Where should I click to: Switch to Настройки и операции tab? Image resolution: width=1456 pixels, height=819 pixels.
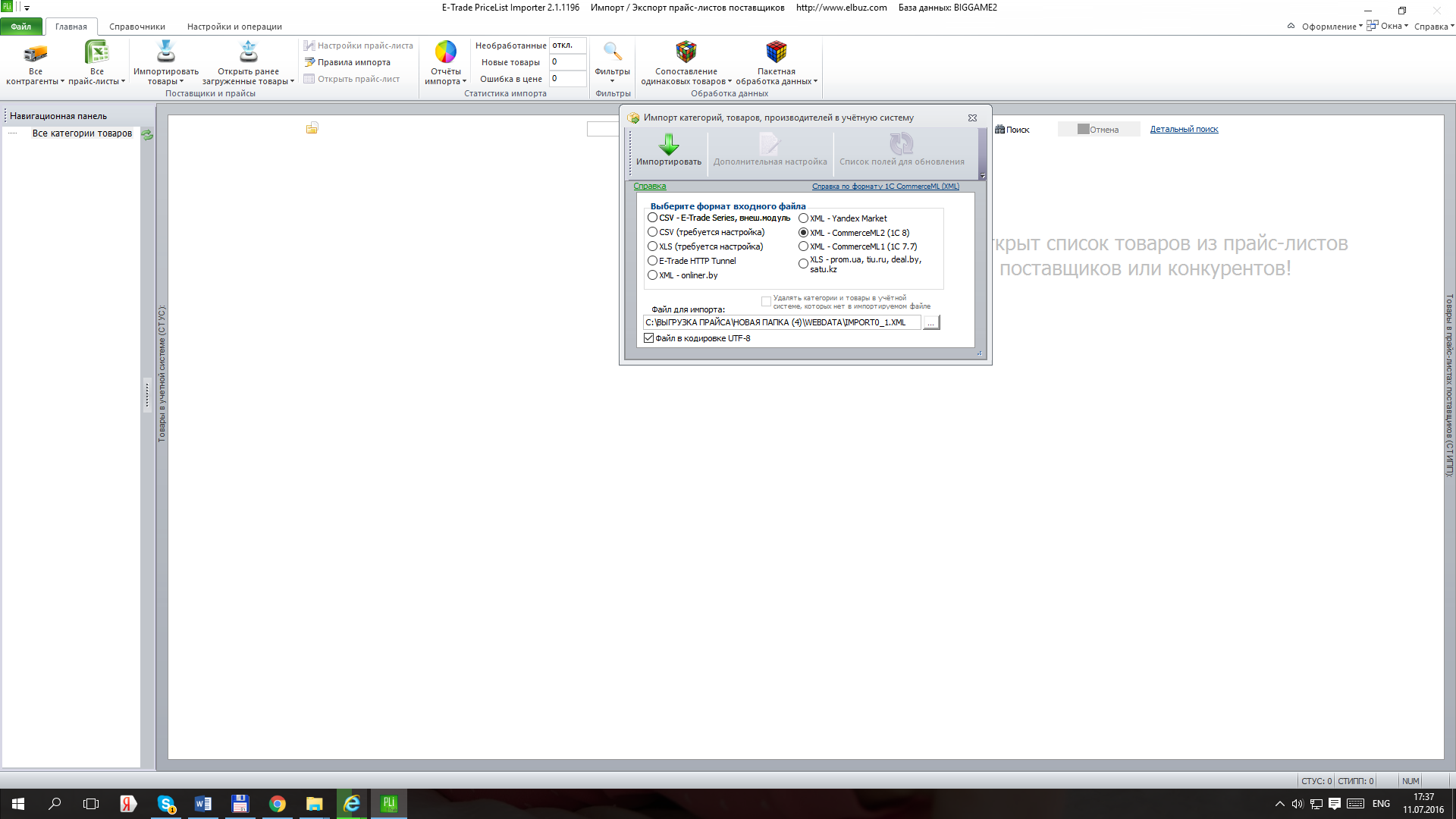234,27
